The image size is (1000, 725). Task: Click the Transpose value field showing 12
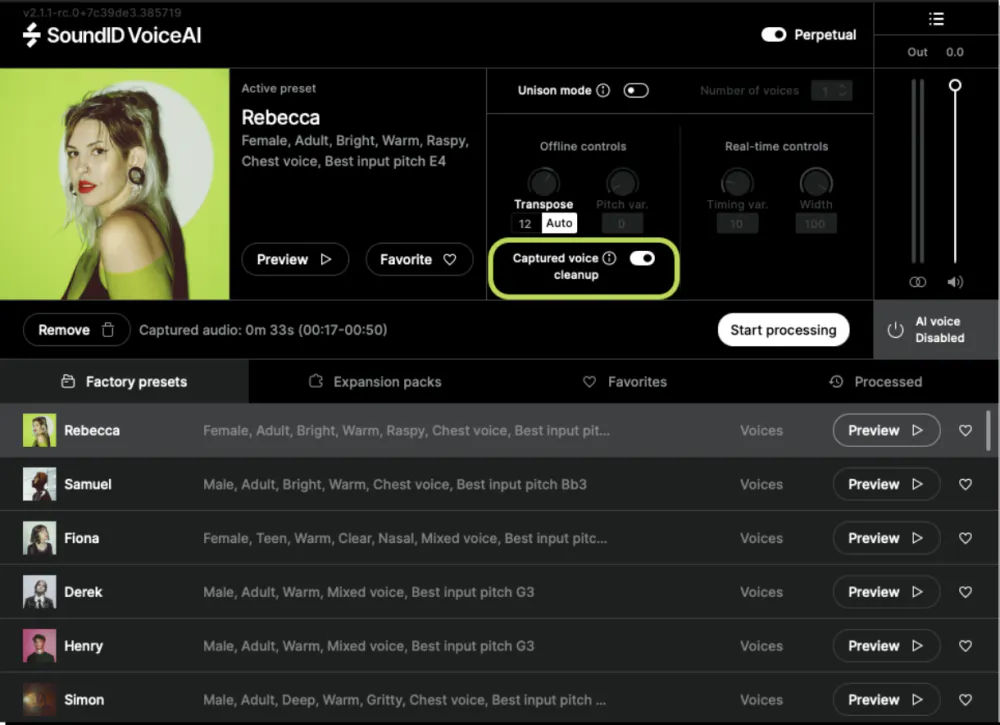tap(525, 224)
